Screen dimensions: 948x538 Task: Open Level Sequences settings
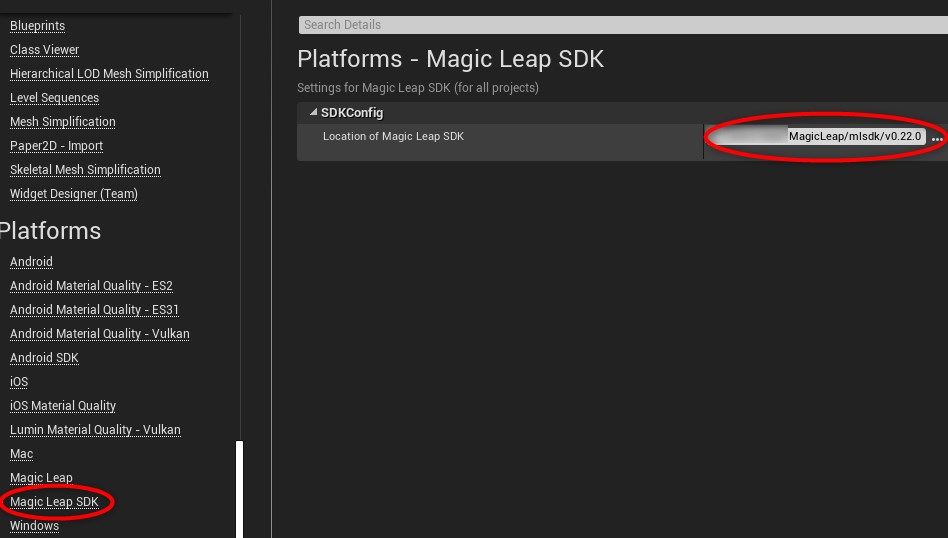click(x=54, y=98)
